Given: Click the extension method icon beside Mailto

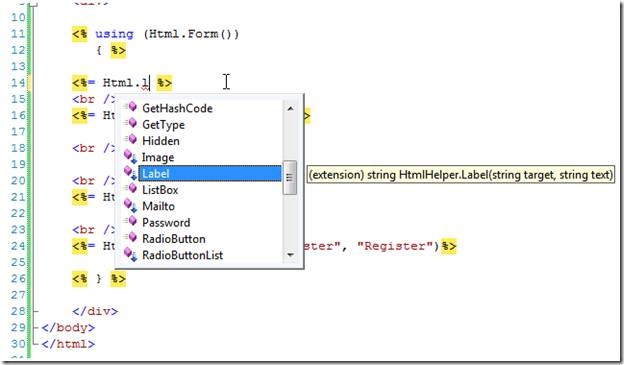Looking at the screenshot, I should 131,206.
